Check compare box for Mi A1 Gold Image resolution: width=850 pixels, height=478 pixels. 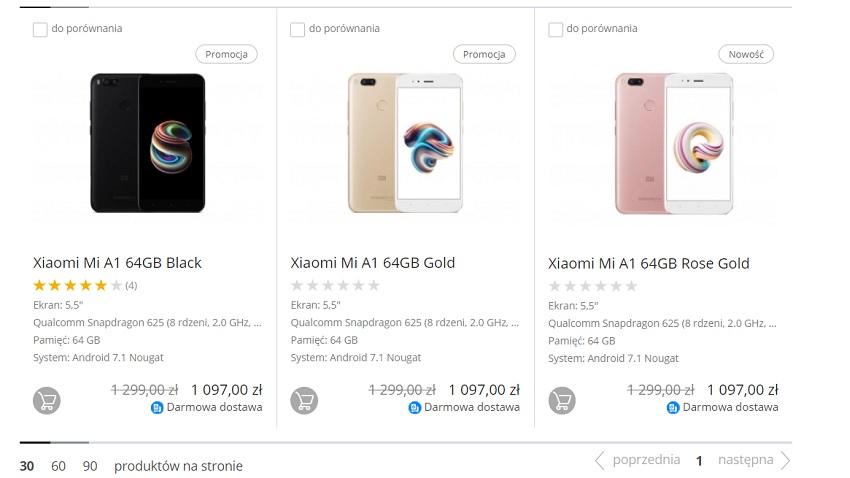coord(297,29)
